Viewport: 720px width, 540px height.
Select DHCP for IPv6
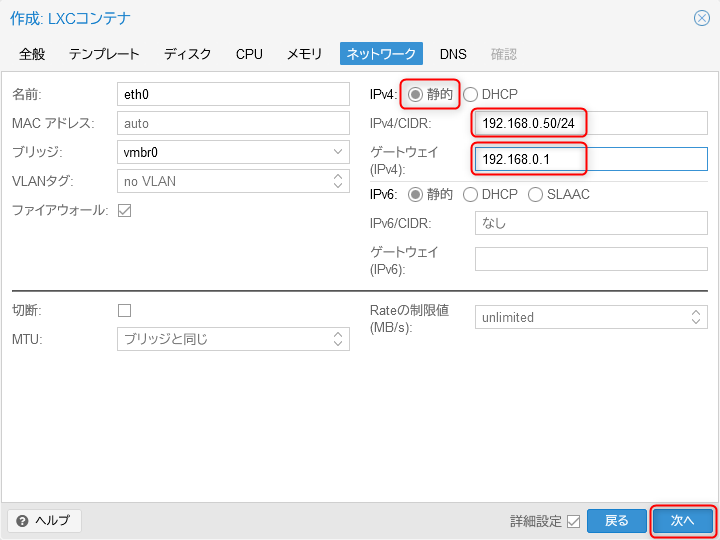coord(470,194)
